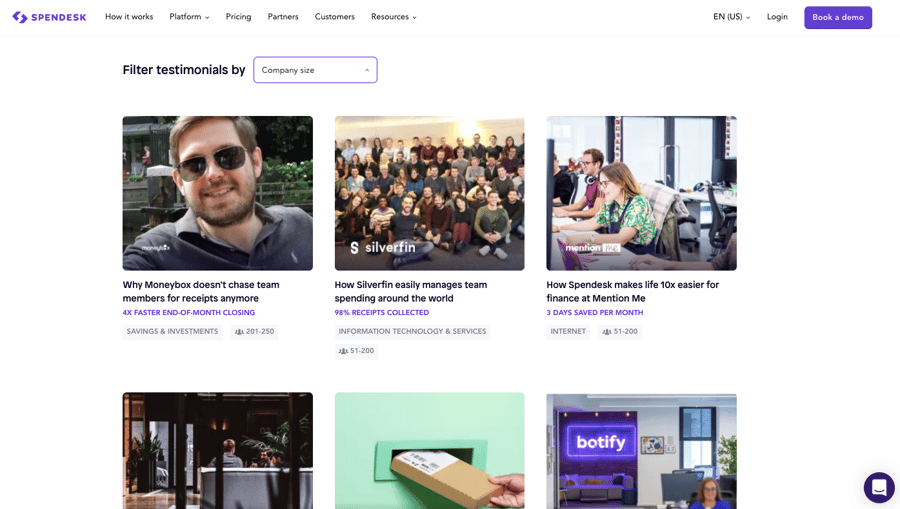Screen dimensions: 900x509
Task: Read the Mention Me story title
Action: tap(632, 291)
